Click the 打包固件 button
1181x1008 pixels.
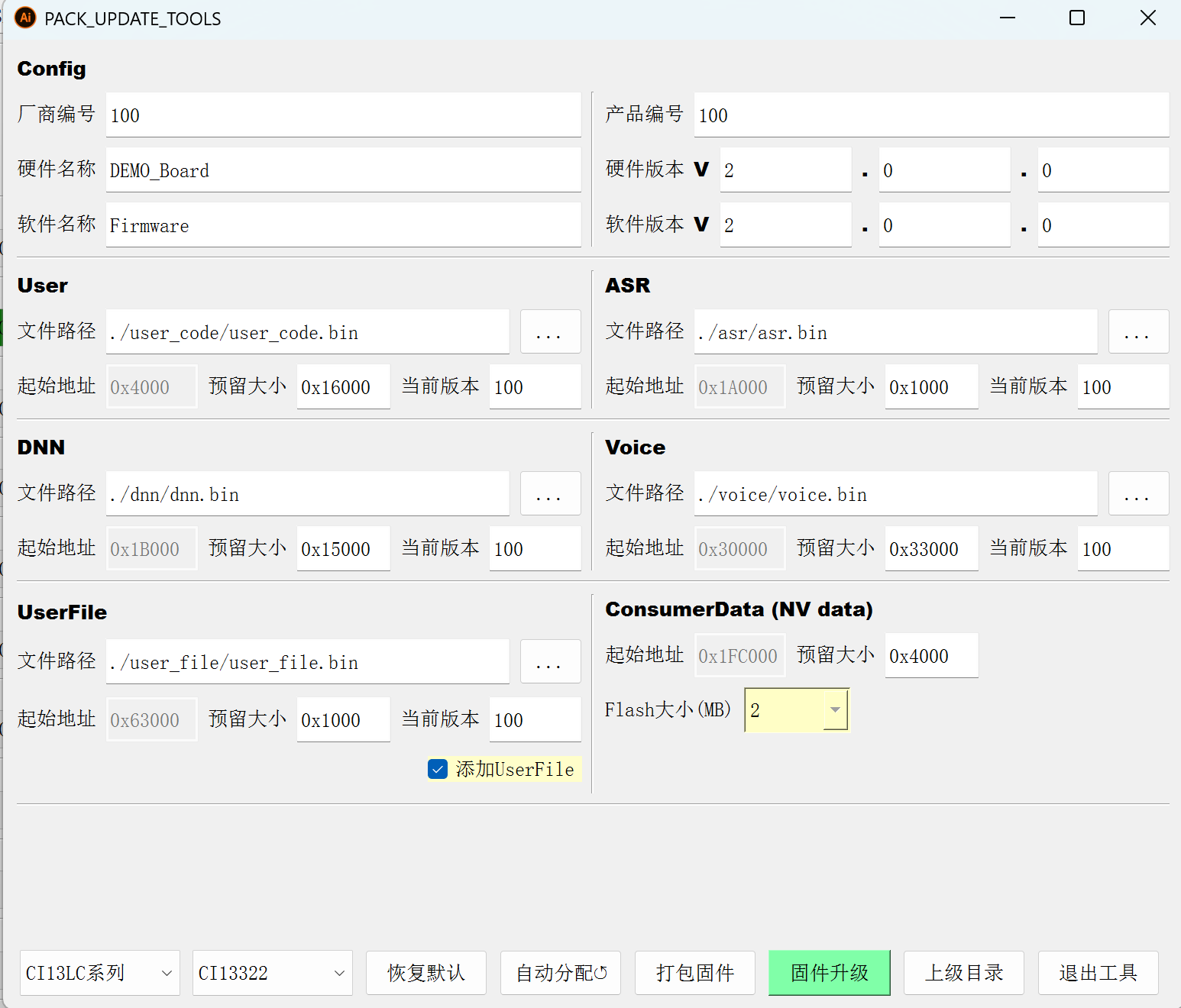(694, 973)
